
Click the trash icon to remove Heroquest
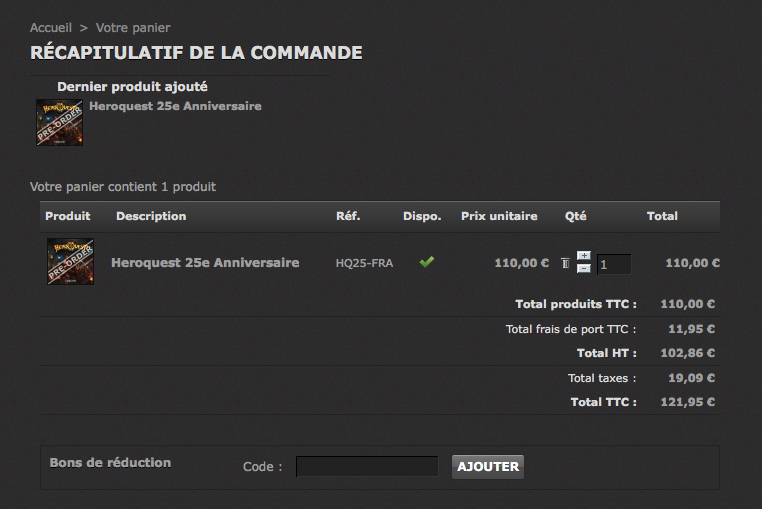565,263
